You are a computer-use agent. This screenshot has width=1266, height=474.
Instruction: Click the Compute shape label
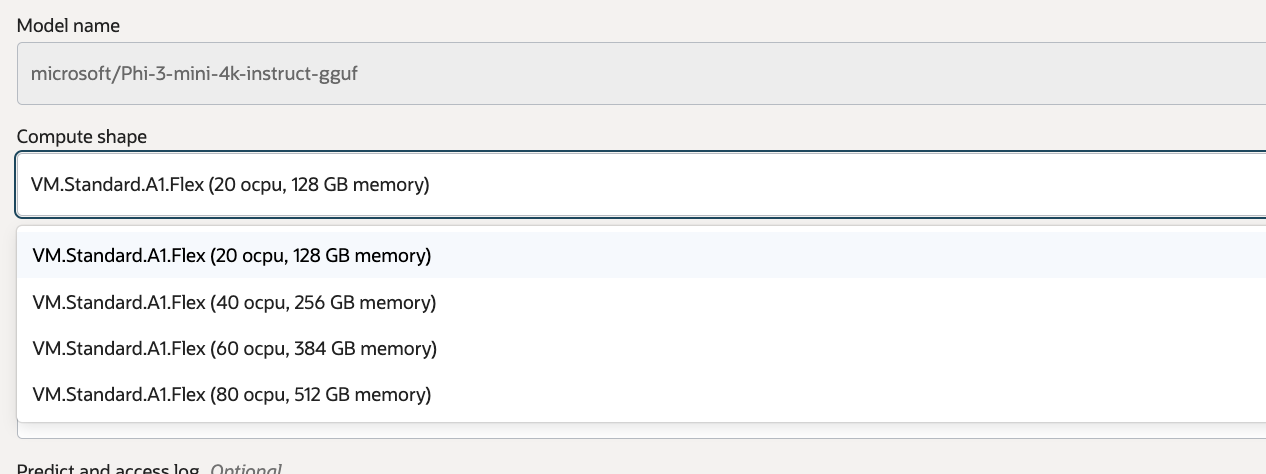point(82,136)
